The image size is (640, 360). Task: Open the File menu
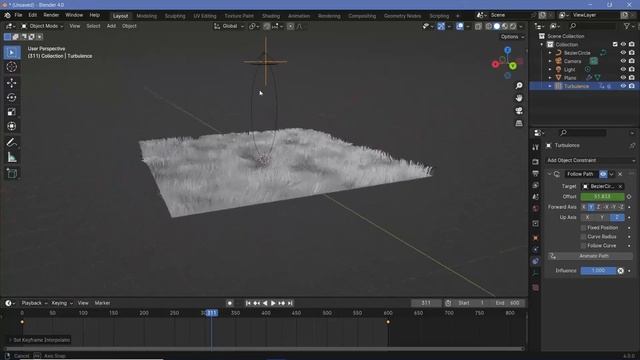point(18,15)
